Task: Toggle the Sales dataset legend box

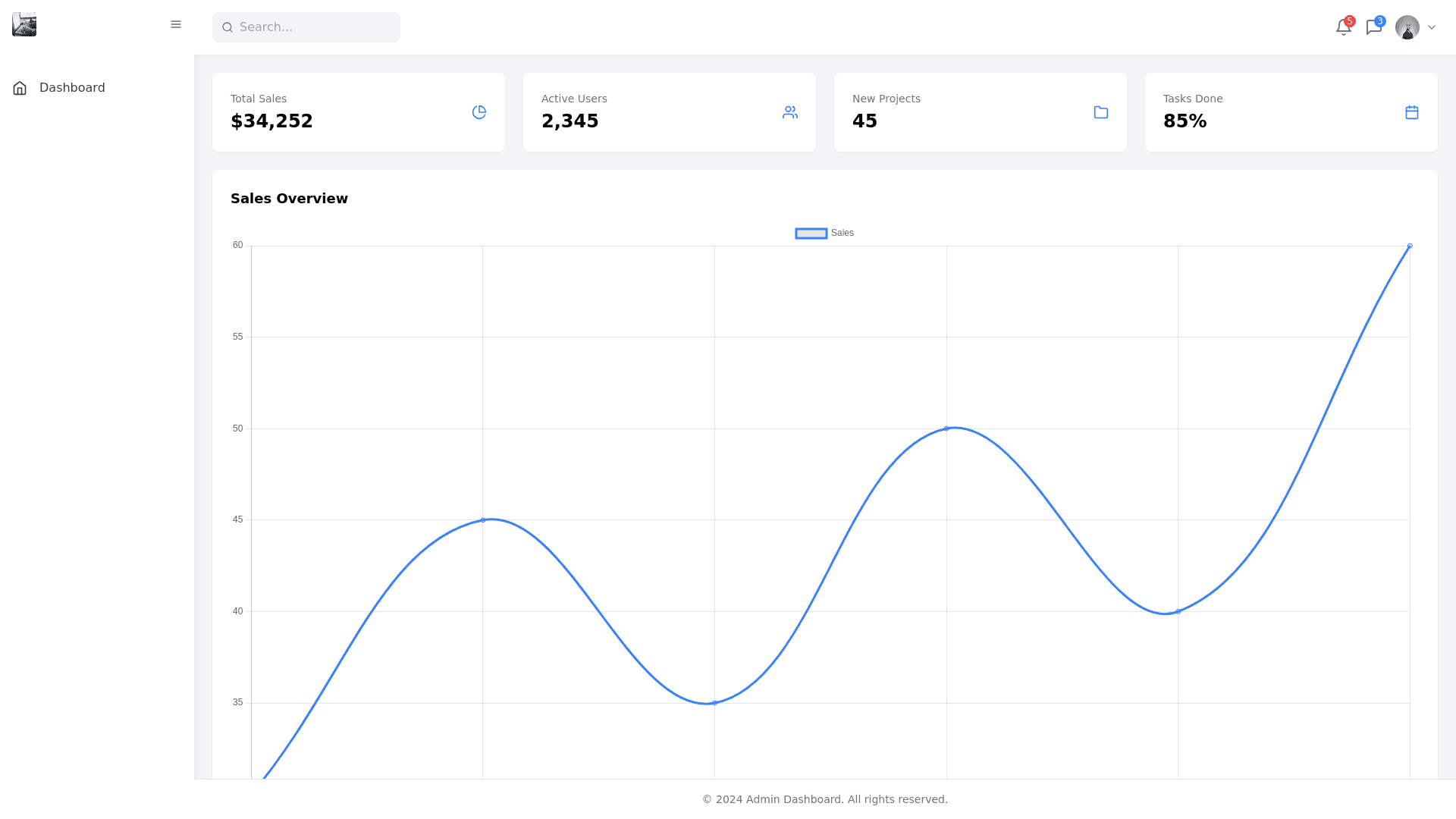Action: [811, 234]
